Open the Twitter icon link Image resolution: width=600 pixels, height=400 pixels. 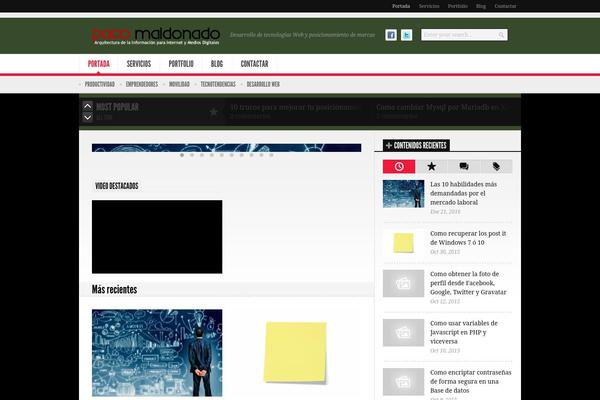(406, 35)
